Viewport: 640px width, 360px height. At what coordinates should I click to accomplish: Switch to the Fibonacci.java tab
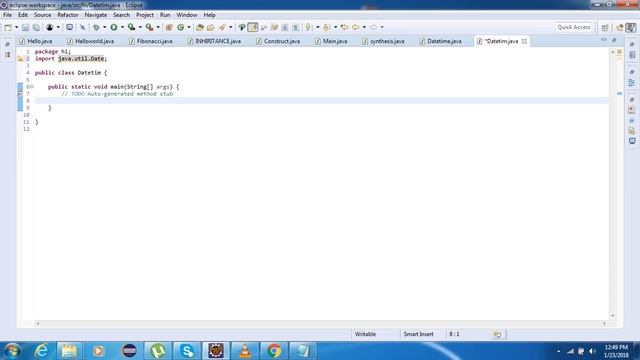(x=151, y=41)
